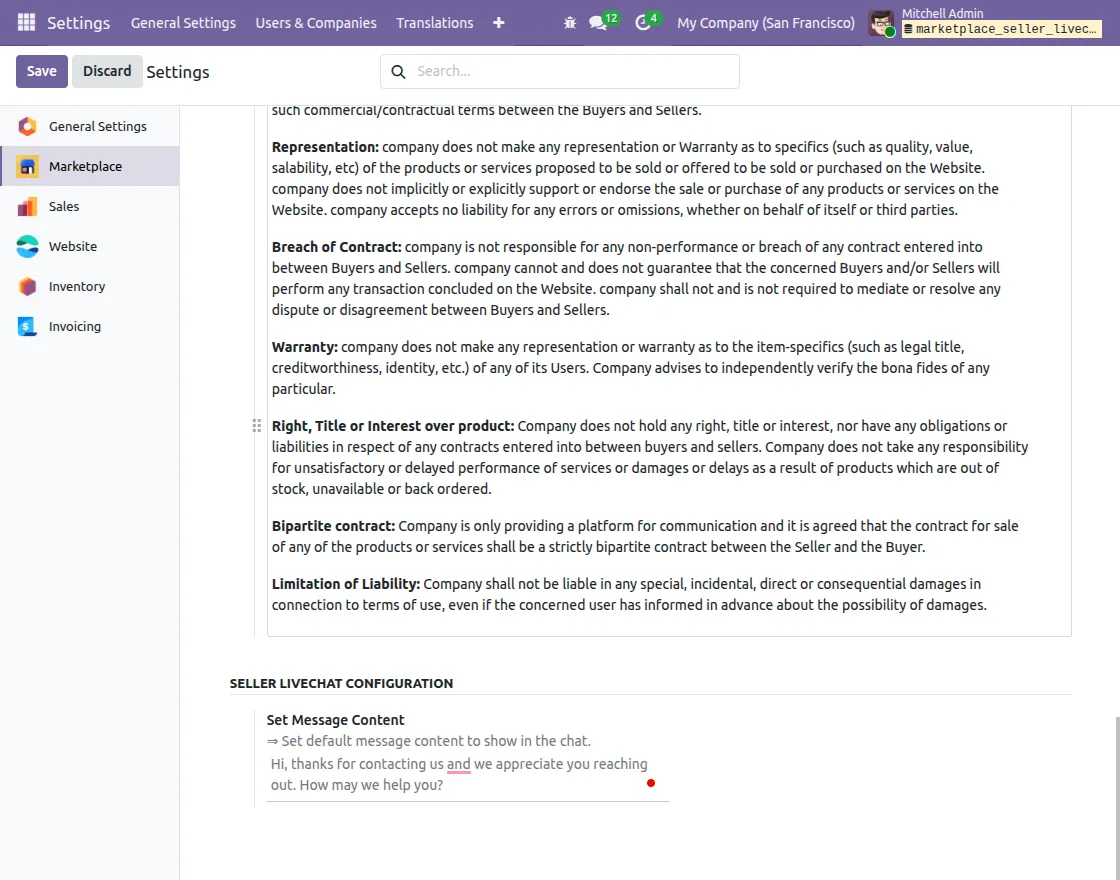Save the settings changes
Screen dimensions: 1120x880
tap(41, 71)
